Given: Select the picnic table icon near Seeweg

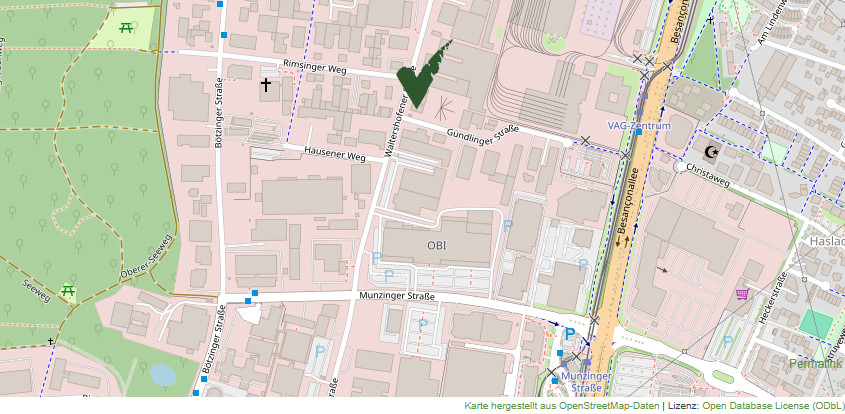Looking at the screenshot, I should (x=69, y=292).
